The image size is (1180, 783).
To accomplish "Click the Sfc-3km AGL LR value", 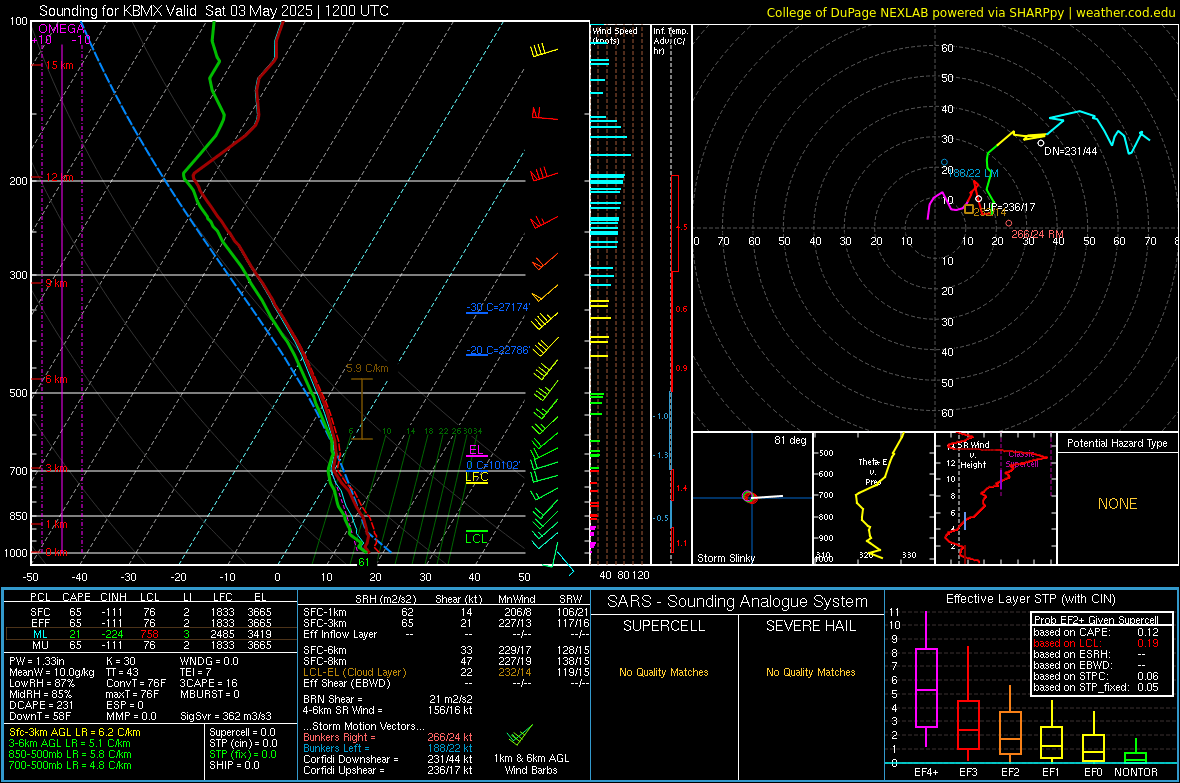I will click(75, 732).
